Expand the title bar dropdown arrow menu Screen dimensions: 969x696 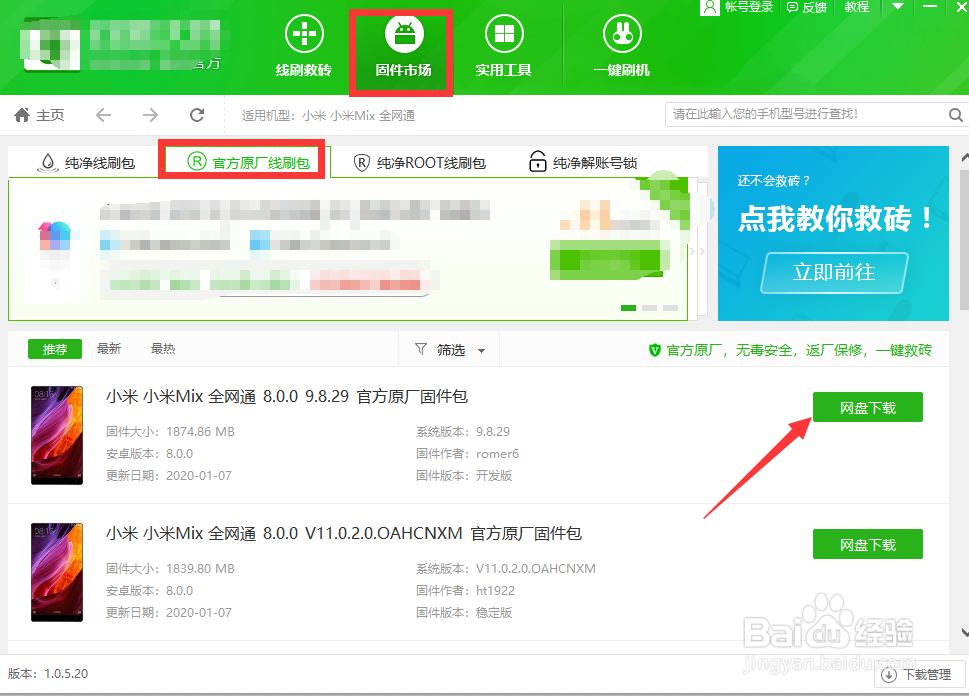coord(898,6)
